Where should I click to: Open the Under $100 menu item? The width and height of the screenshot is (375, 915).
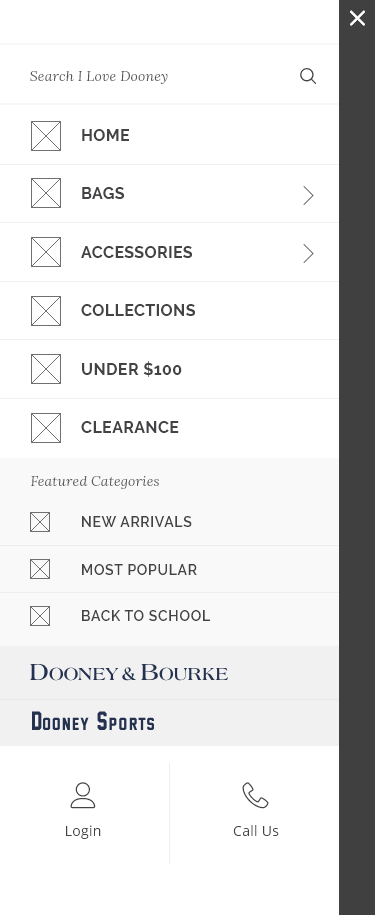point(169,369)
